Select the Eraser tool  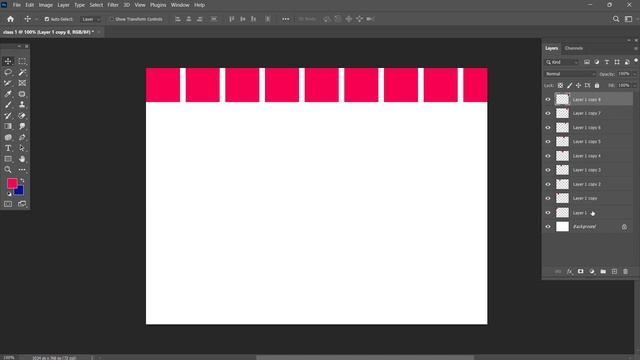pyautogui.click(x=22, y=116)
